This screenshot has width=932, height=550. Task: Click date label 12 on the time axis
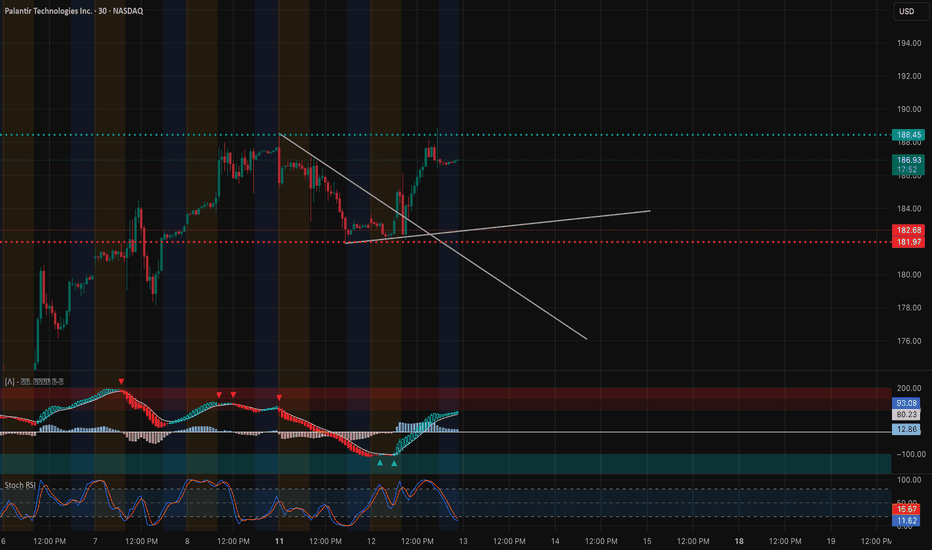[x=371, y=542]
